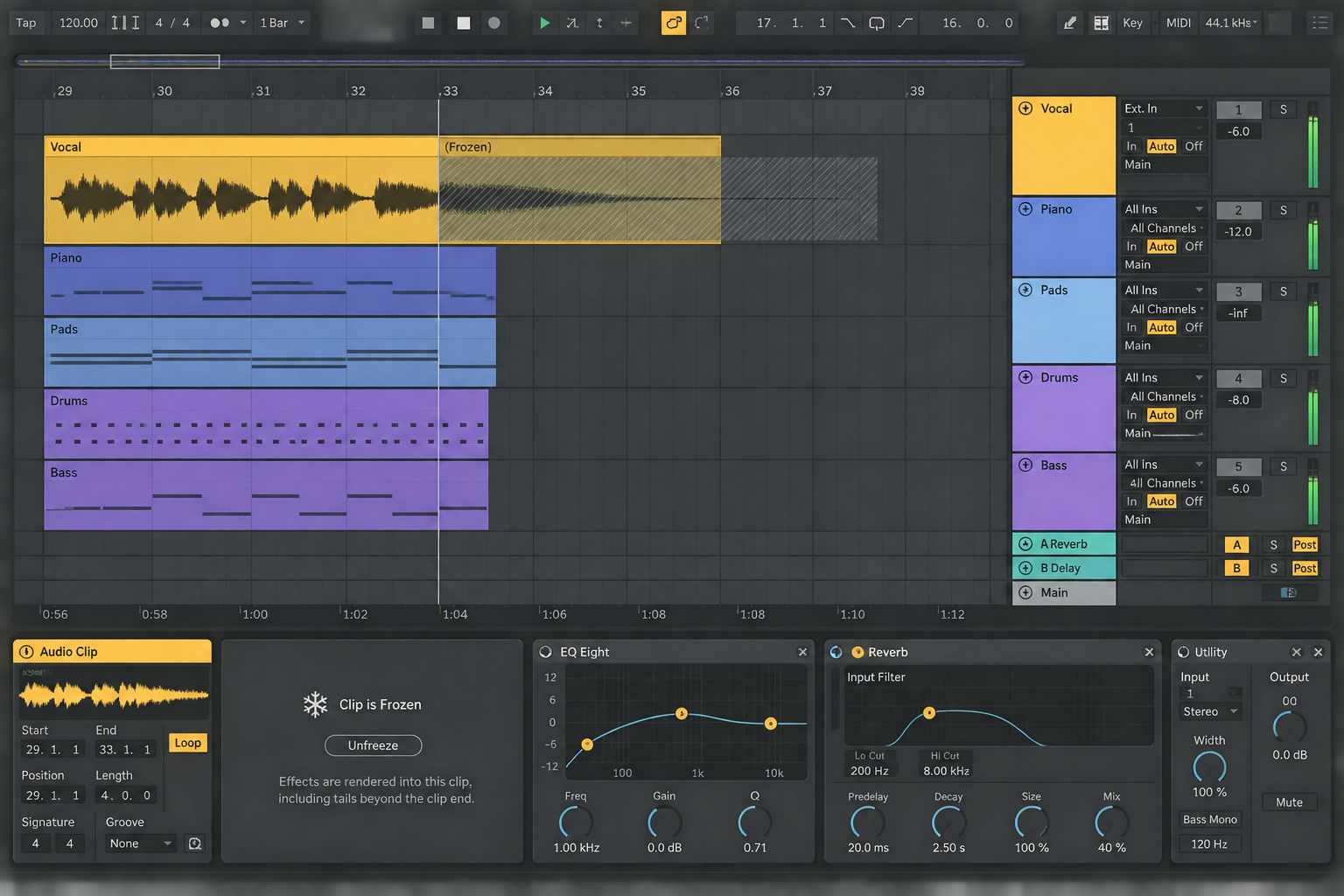Toggle the EQ Eight device power switch
The height and width of the screenshot is (896, 1344).
[x=546, y=652]
